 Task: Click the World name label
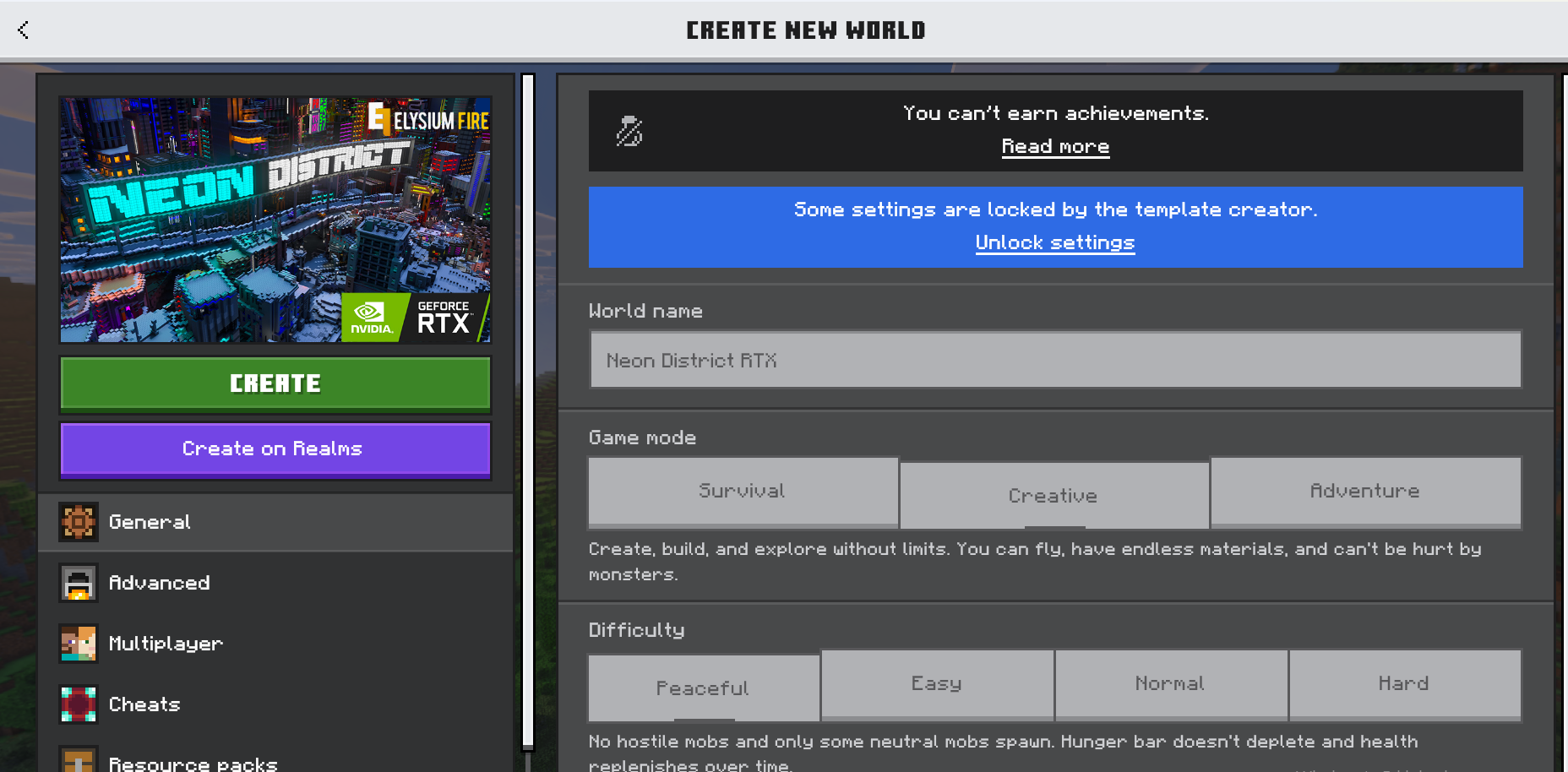tap(645, 311)
